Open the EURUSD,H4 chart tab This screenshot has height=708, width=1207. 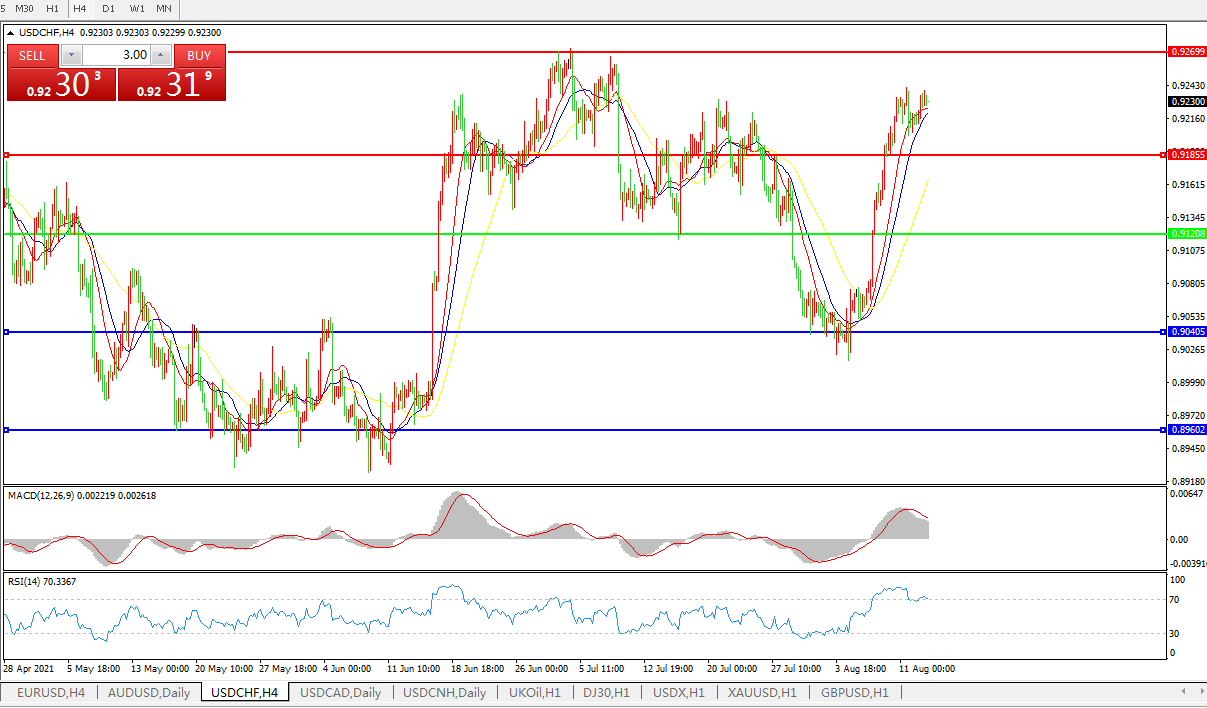pos(51,692)
